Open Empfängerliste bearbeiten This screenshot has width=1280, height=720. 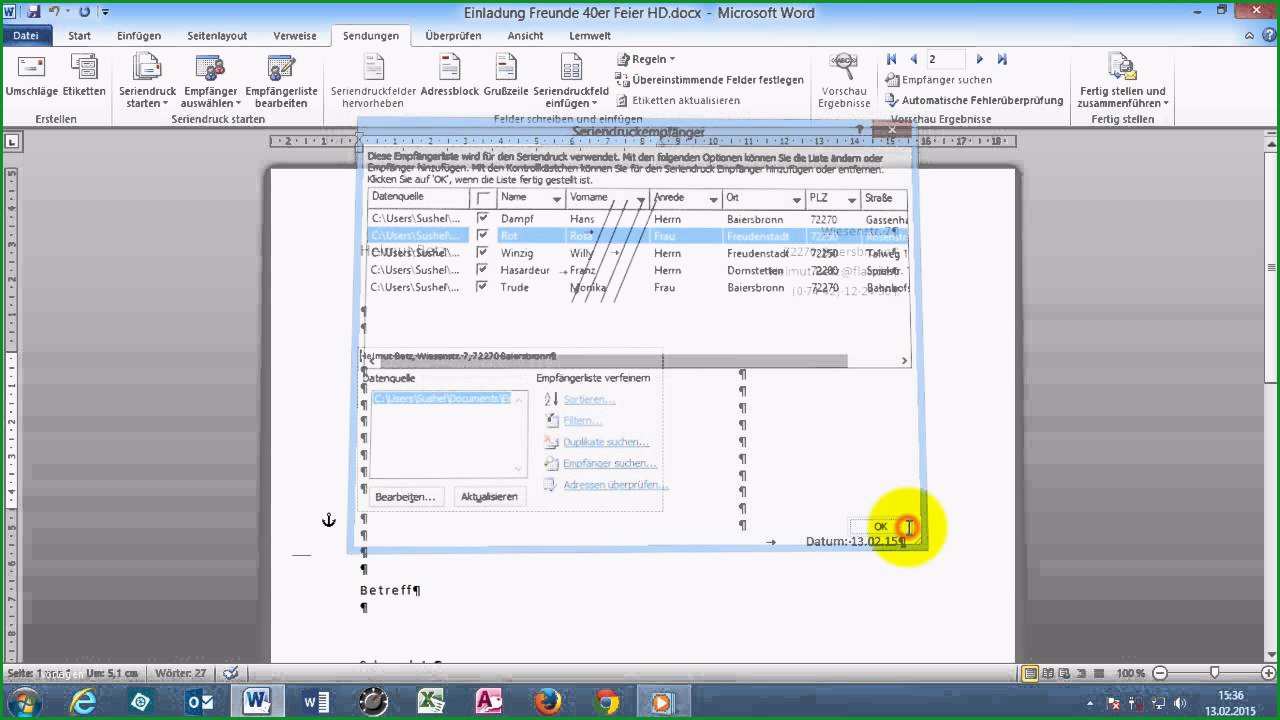click(x=281, y=82)
